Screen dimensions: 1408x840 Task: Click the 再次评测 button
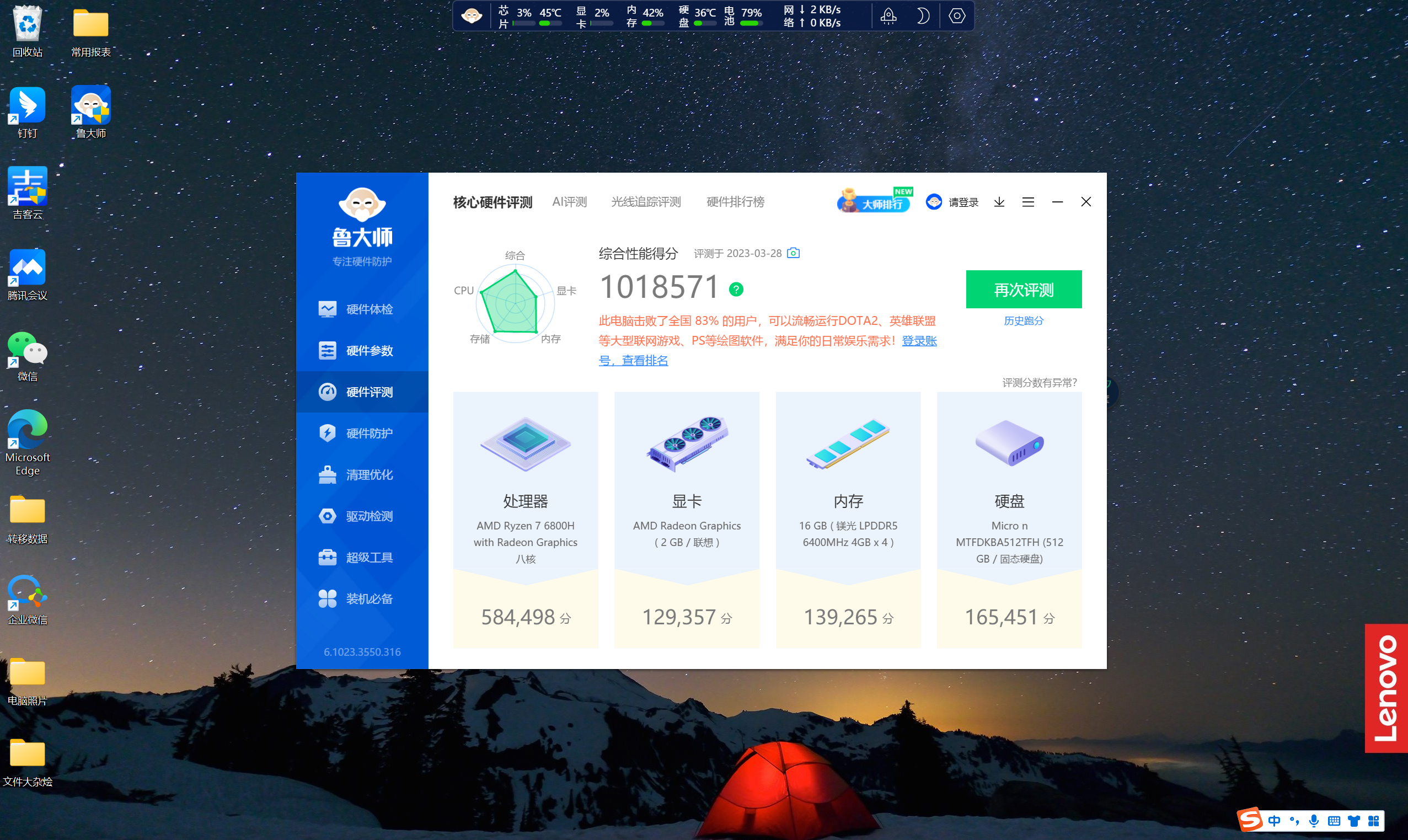[x=1024, y=289]
